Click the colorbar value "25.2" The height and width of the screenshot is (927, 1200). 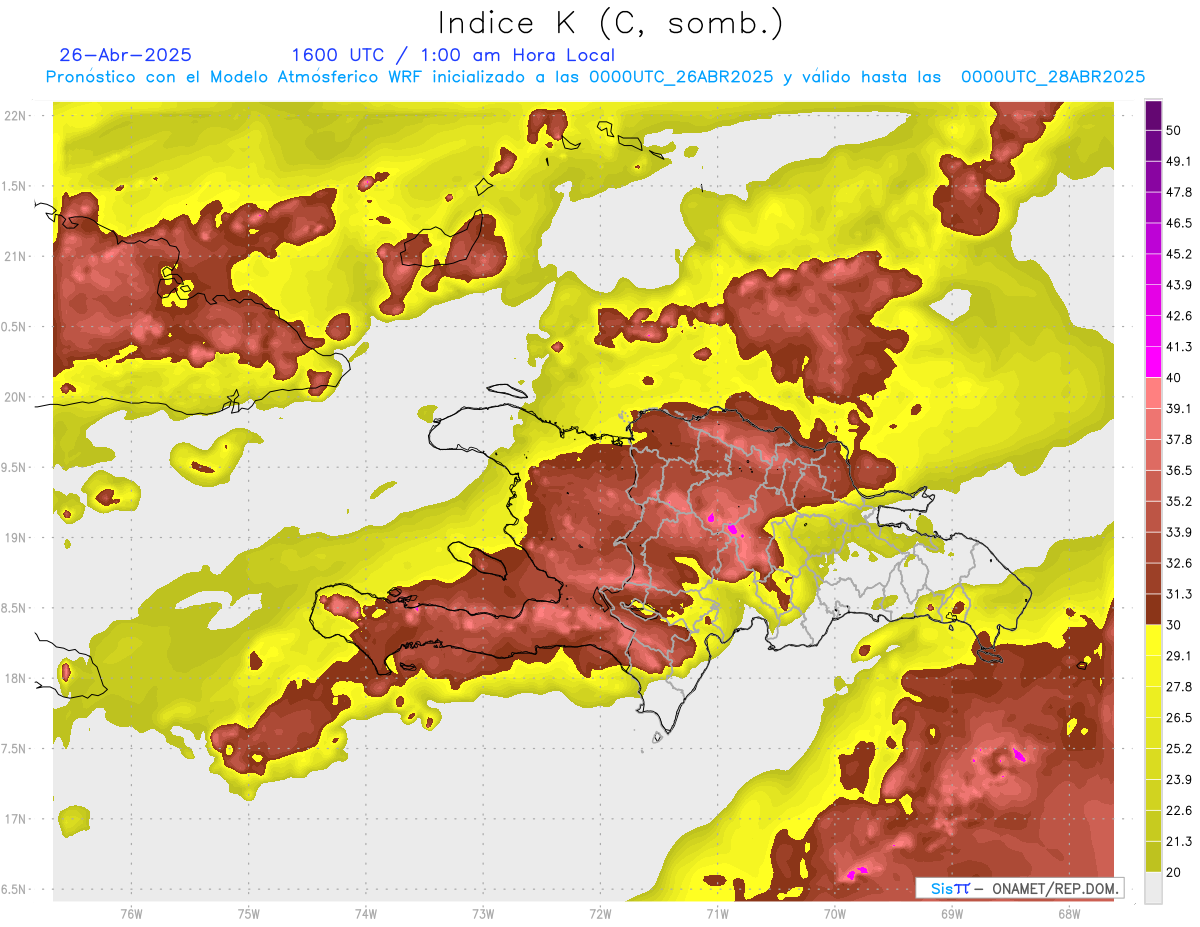click(x=1179, y=749)
